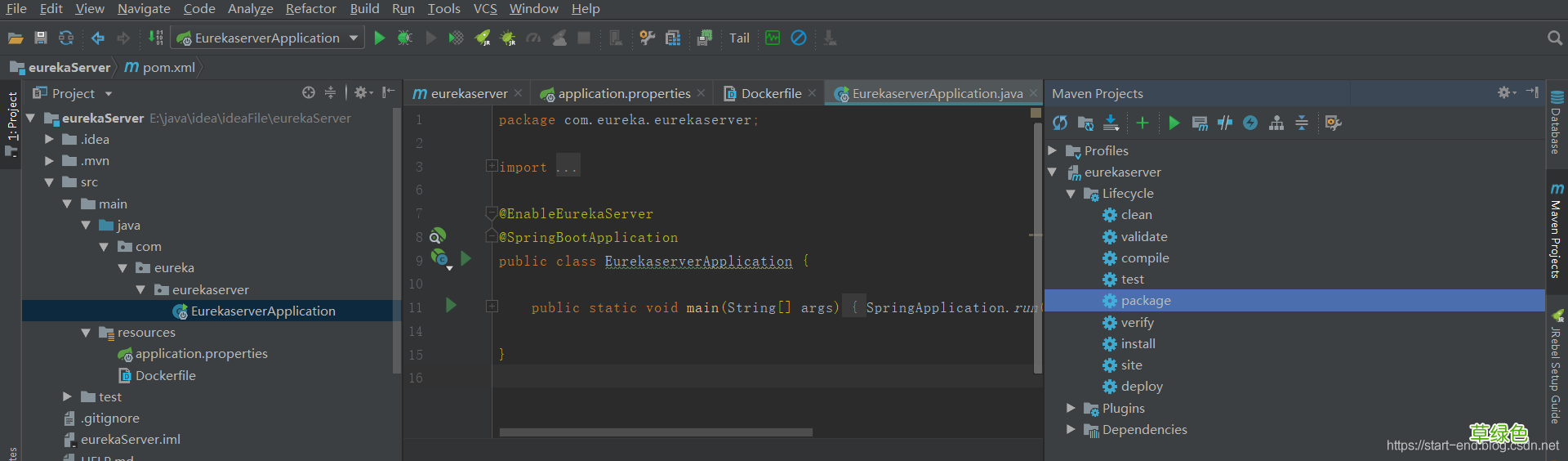Click the Save All floppy icon

[x=41, y=38]
